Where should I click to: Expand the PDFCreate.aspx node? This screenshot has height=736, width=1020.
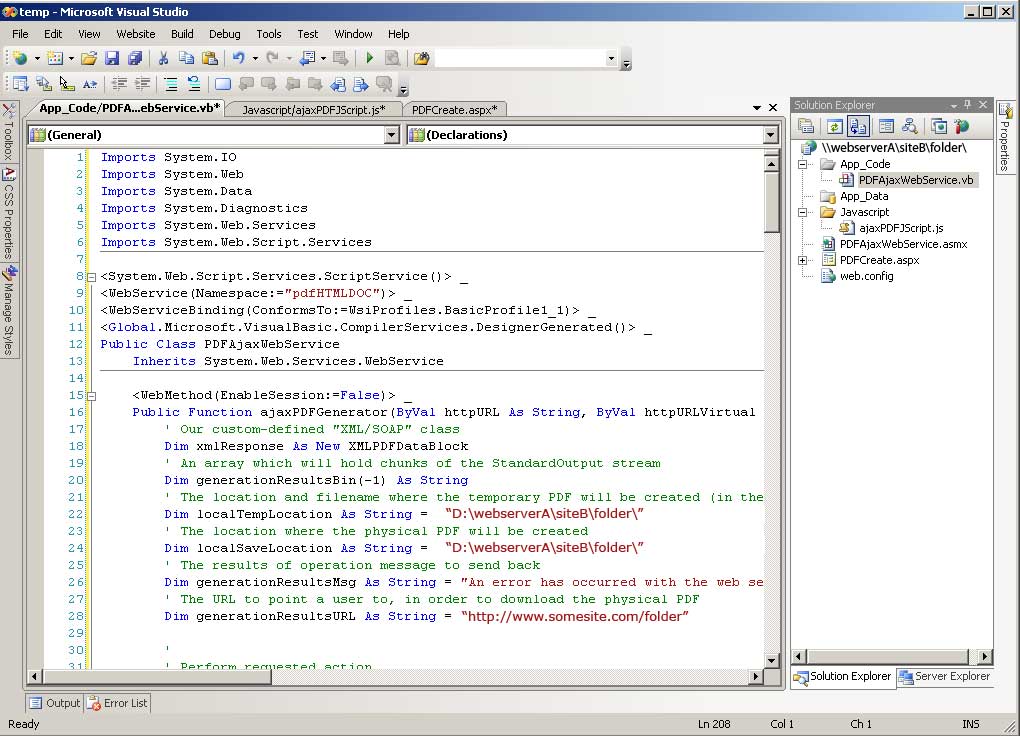tap(803, 260)
